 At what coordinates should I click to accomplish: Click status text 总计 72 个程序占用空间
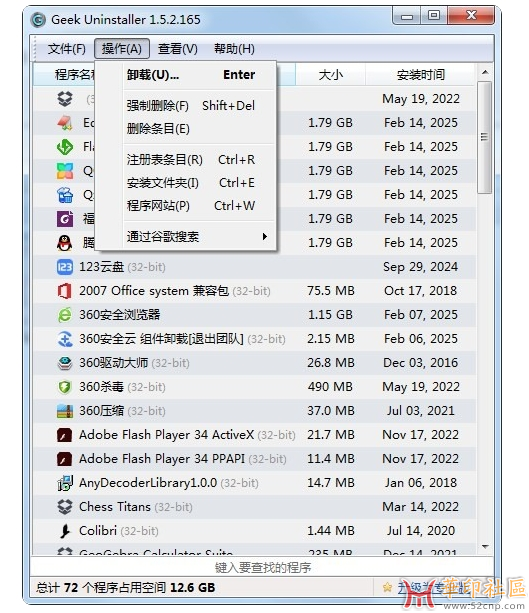(x=101, y=588)
